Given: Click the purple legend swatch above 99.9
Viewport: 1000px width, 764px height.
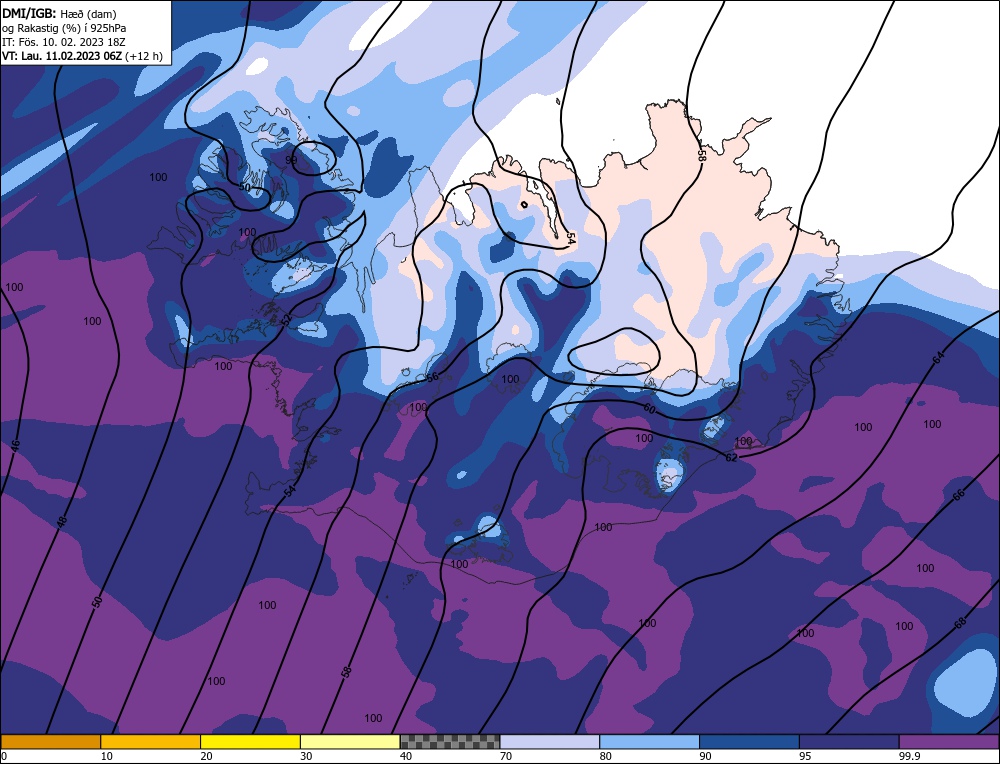Looking at the screenshot, I should [949, 742].
